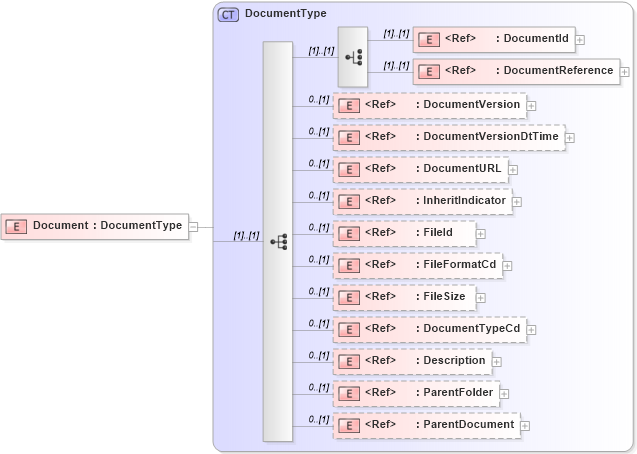
Task: Expand the FileFormatCd element
Action: point(507,266)
